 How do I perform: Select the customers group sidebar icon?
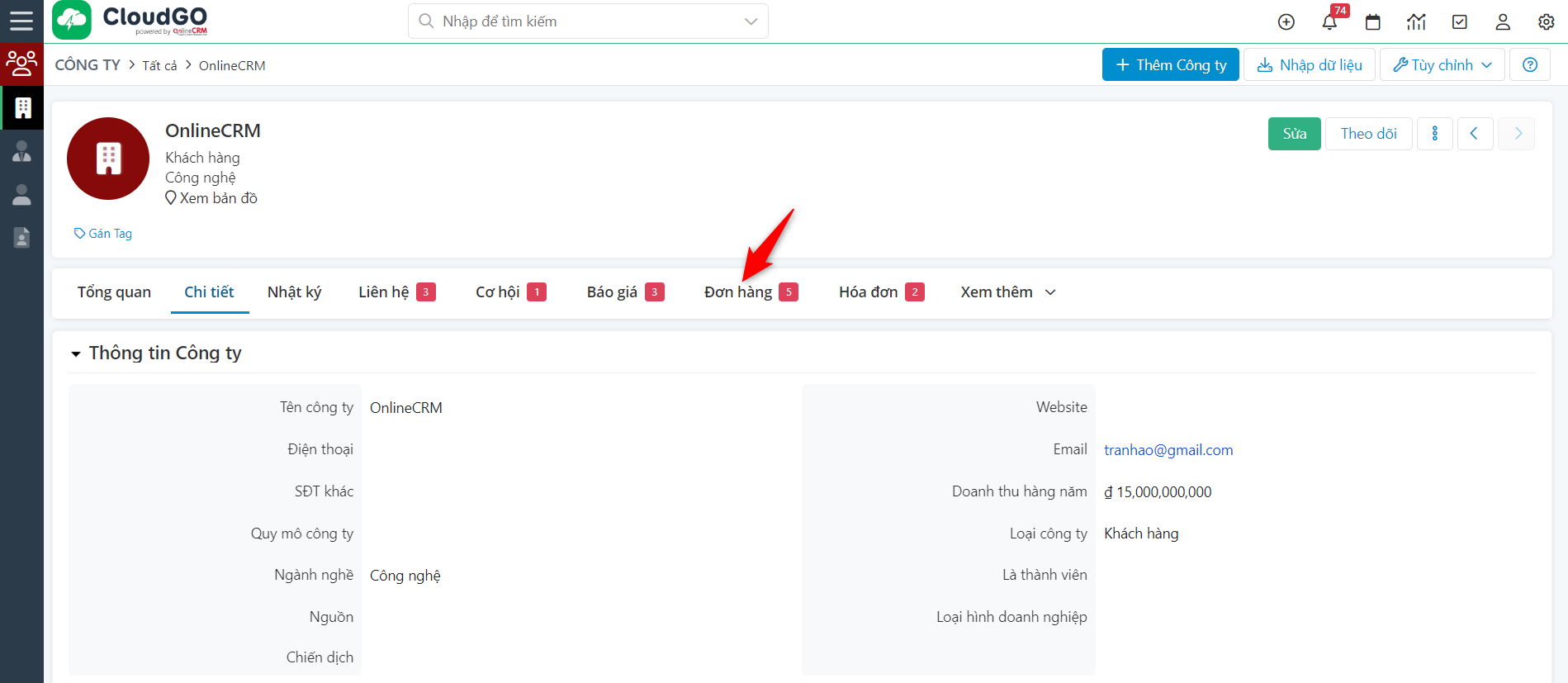pos(21,64)
